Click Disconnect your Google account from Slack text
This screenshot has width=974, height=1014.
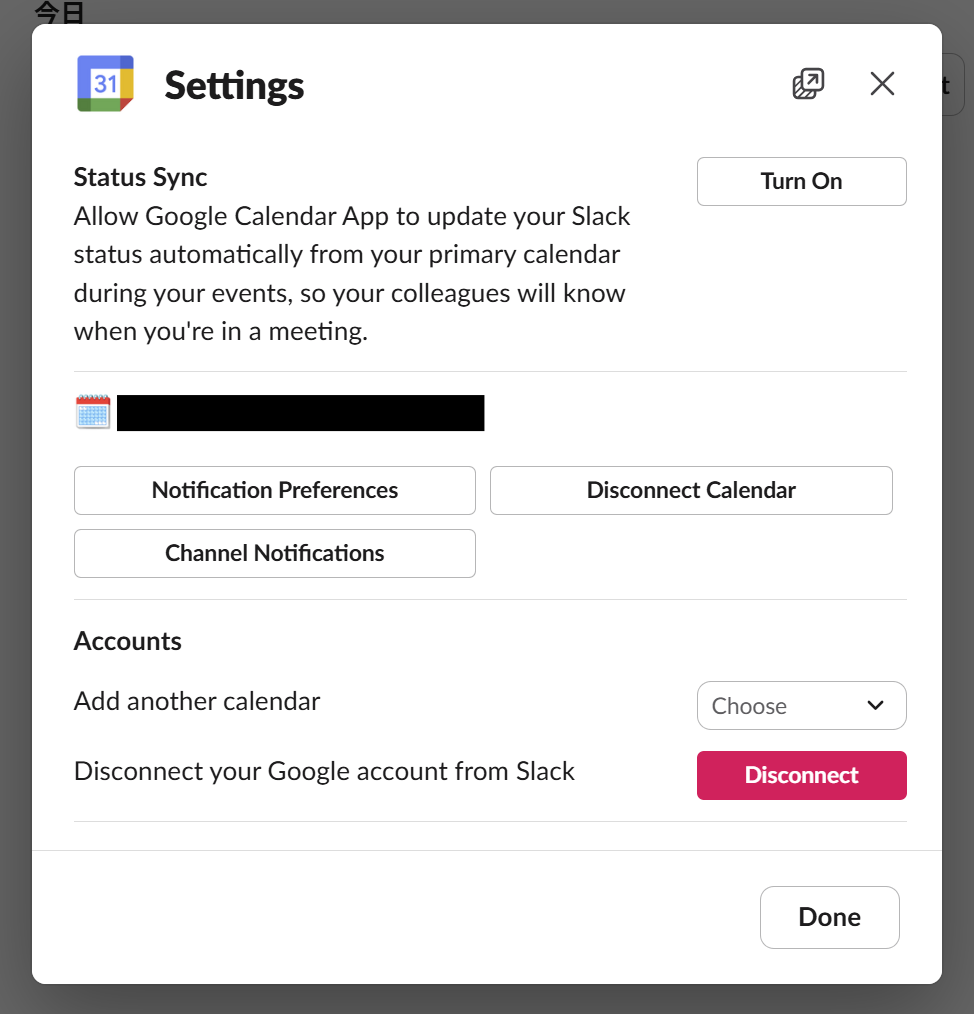[324, 771]
